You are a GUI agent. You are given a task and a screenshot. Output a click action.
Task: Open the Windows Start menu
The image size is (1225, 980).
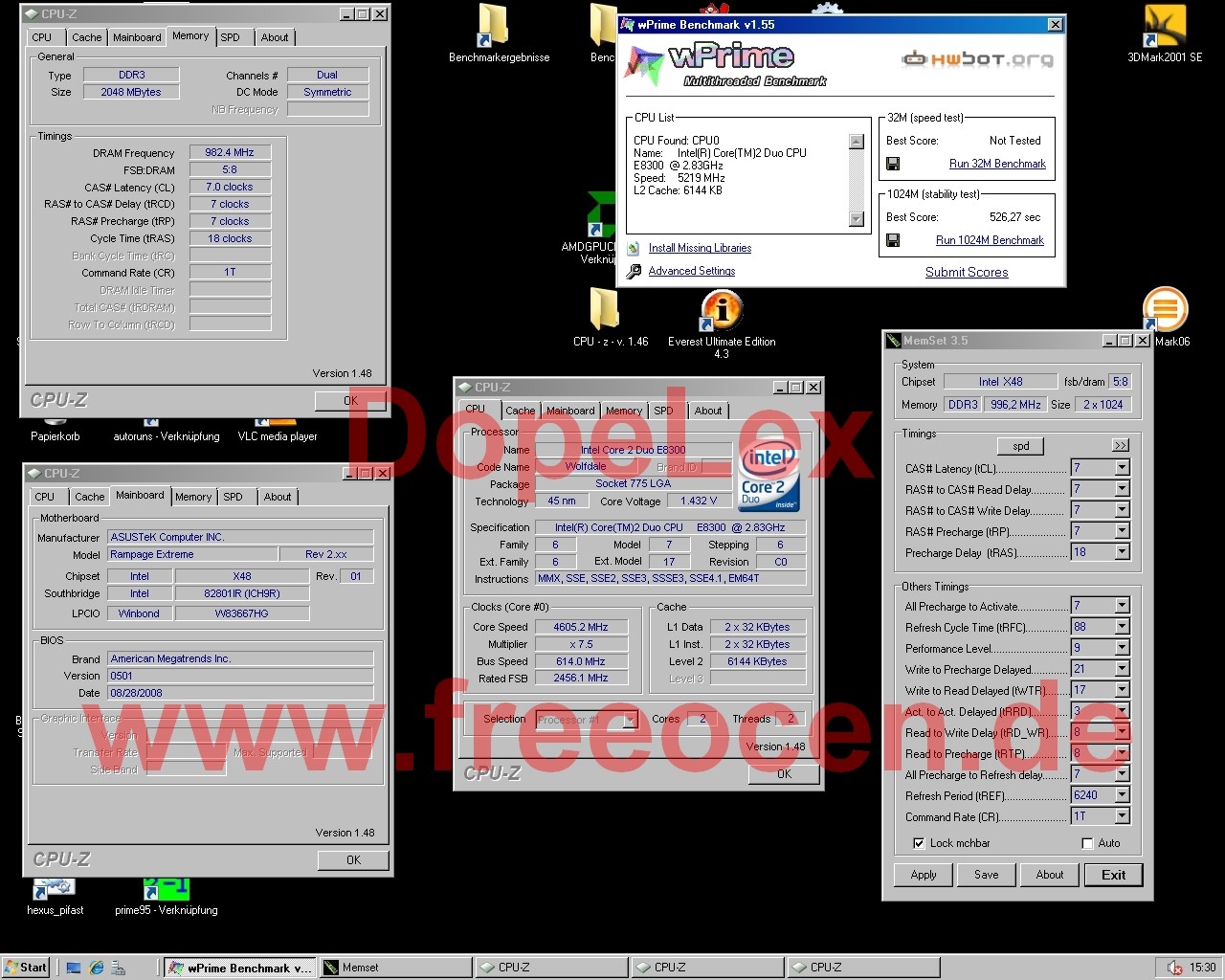tap(26, 968)
